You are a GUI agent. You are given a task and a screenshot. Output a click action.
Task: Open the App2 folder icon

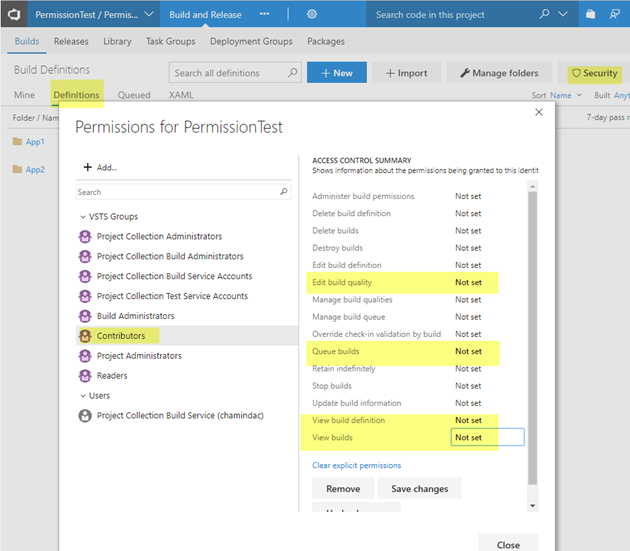pyautogui.click(x=17, y=169)
